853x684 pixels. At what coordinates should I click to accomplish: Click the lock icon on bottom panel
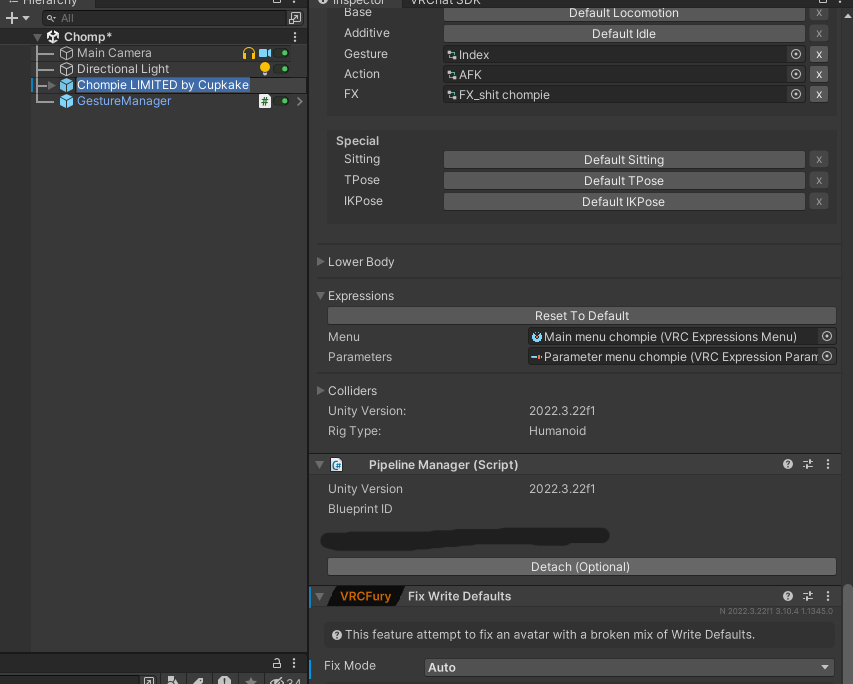click(277, 663)
